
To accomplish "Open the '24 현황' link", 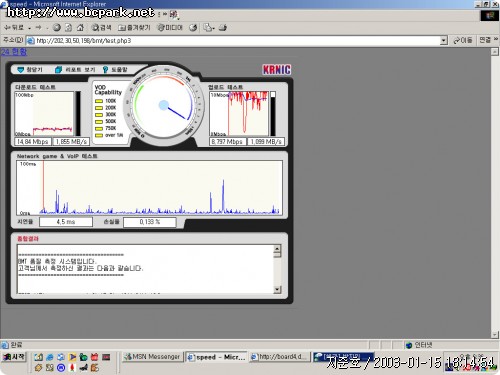I will [14, 52].
